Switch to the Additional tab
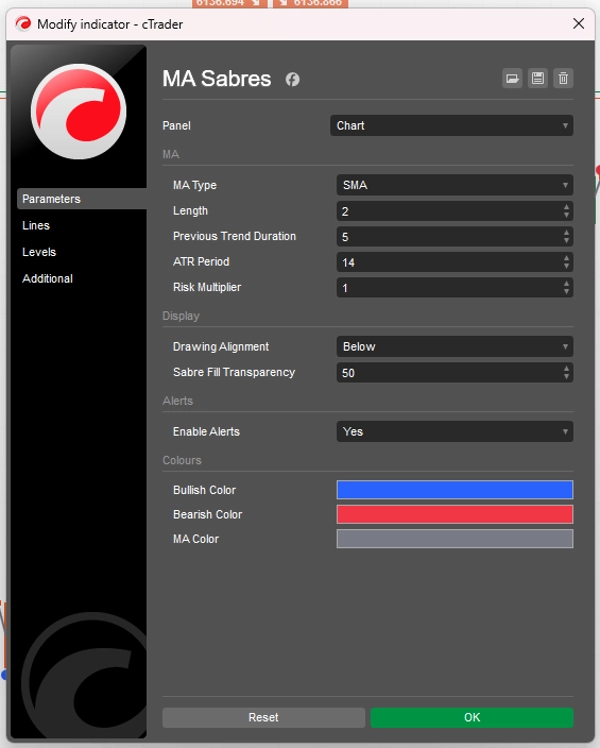Screen dimensions: 600x748 click(47, 279)
